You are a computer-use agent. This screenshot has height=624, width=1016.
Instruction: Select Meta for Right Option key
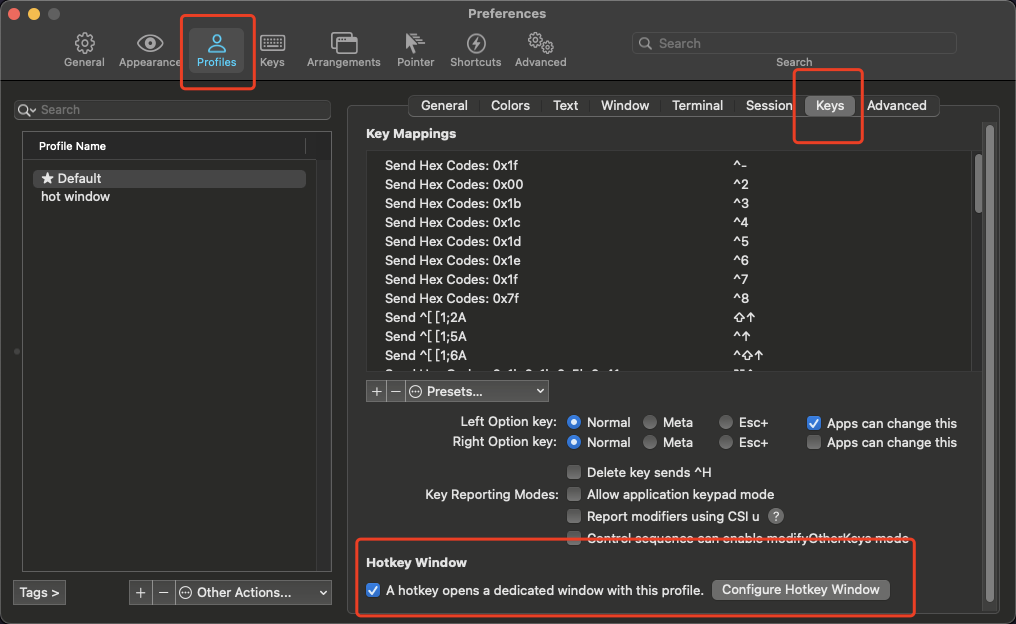[650, 443]
